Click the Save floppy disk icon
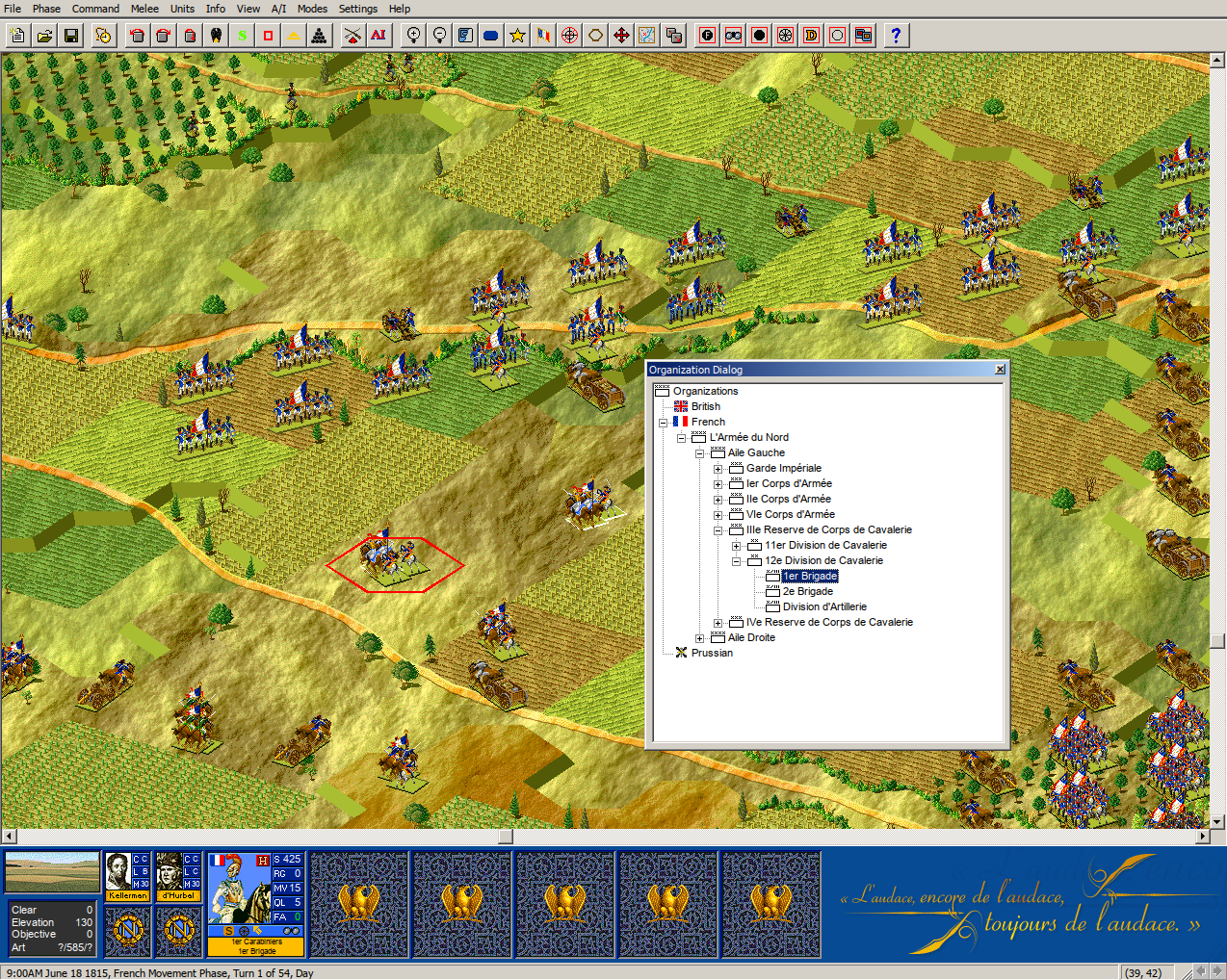Viewport: 1227px width, 980px height. 70,36
